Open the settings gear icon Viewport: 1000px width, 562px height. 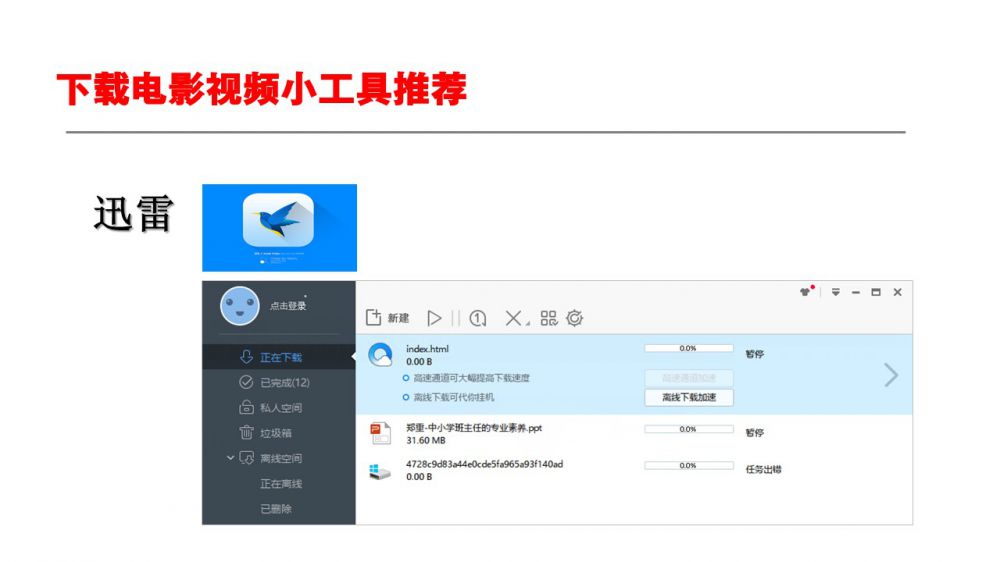(x=574, y=318)
